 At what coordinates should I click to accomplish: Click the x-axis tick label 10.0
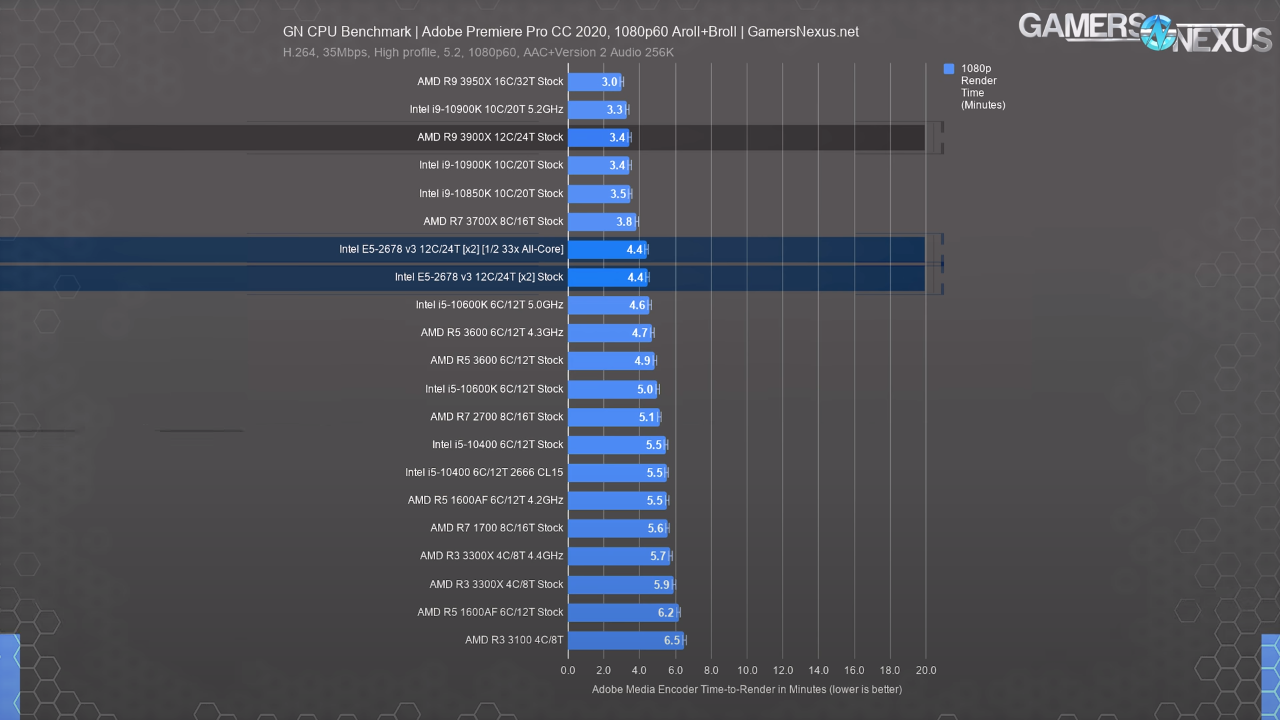pos(747,670)
